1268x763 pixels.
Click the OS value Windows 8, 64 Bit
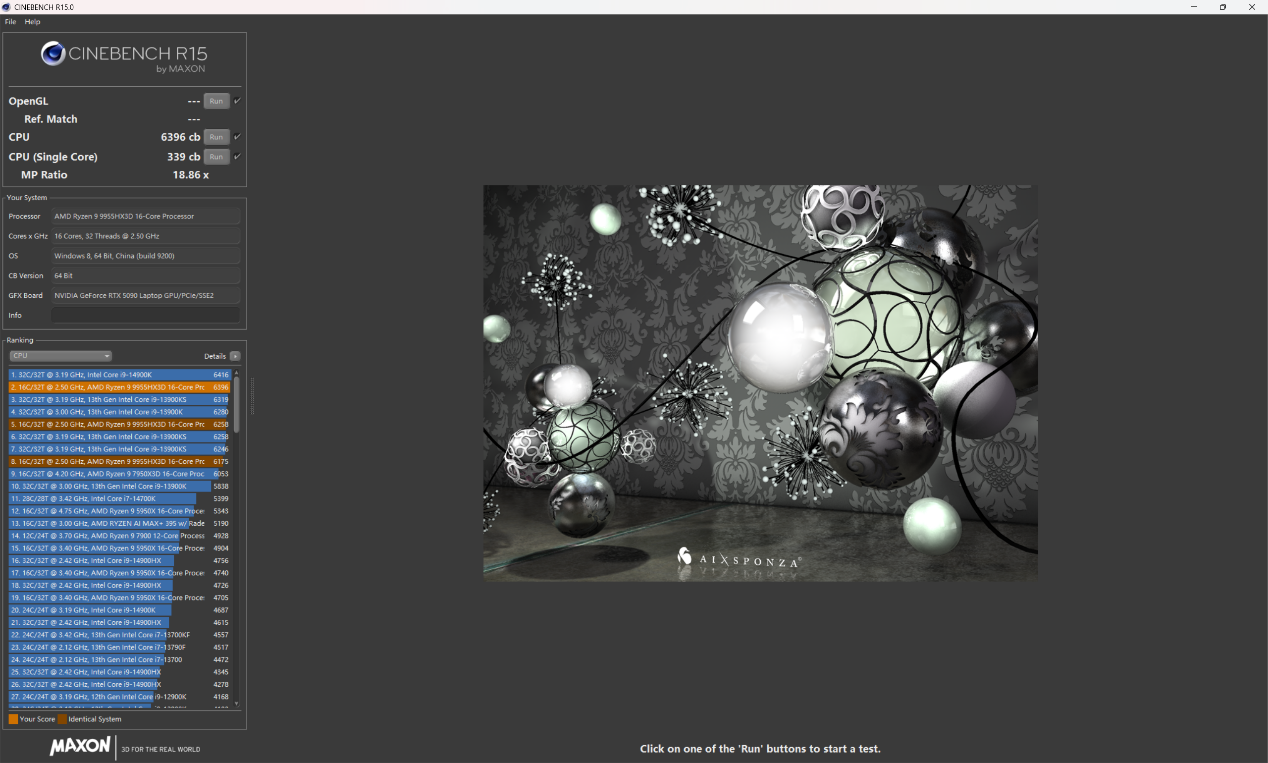(146, 256)
